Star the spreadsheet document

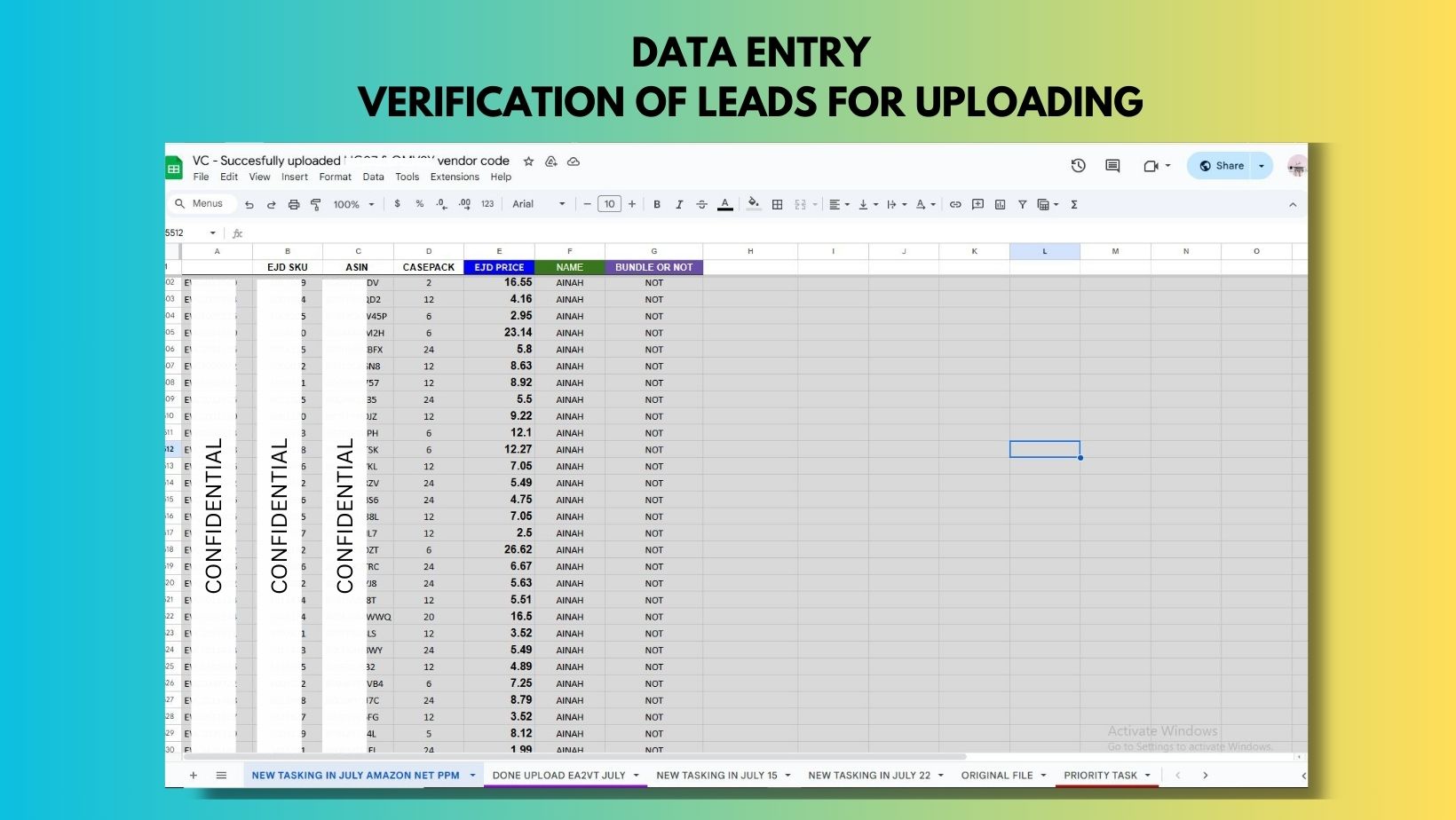(528, 162)
